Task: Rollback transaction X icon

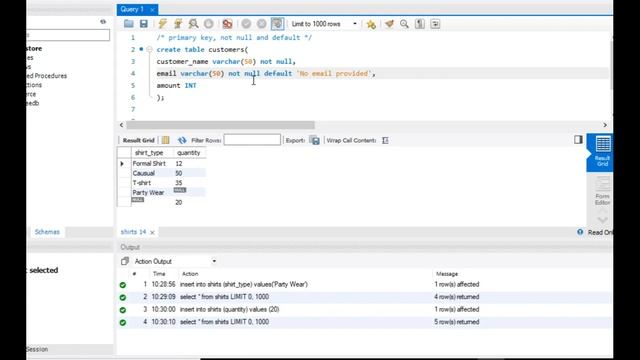Action: [262, 24]
